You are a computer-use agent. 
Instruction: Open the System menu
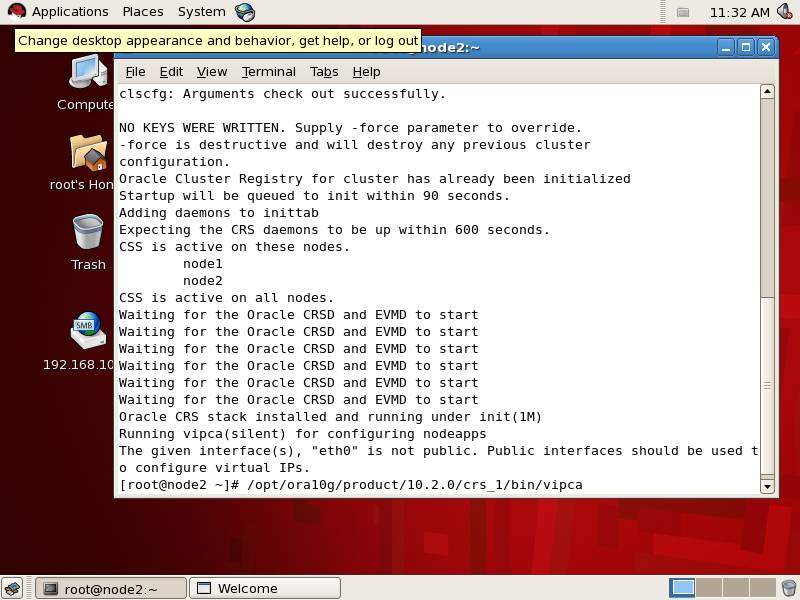tap(202, 12)
